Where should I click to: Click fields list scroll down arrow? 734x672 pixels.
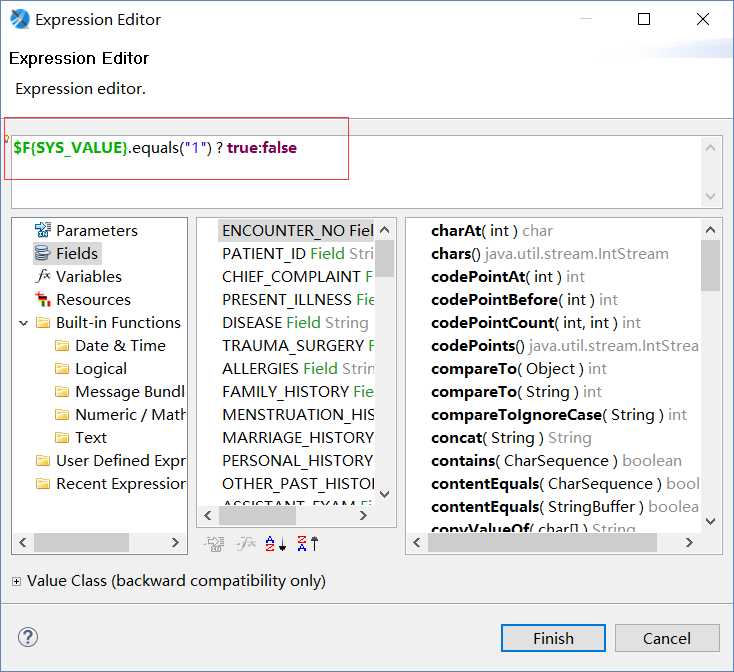click(x=384, y=494)
